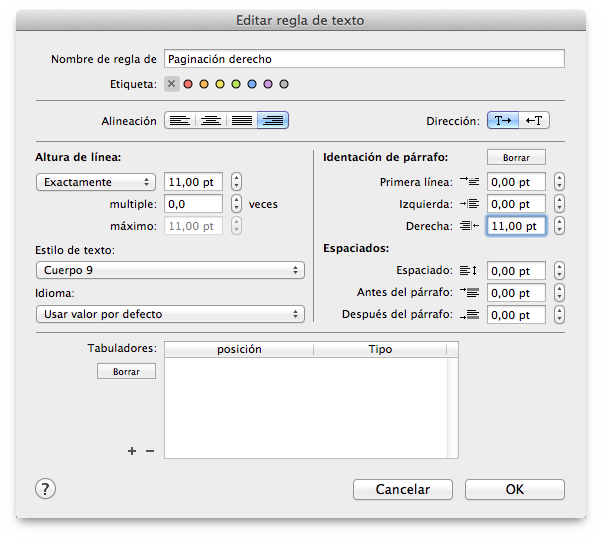Open the Idioma dropdown

(x=170, y=314)
